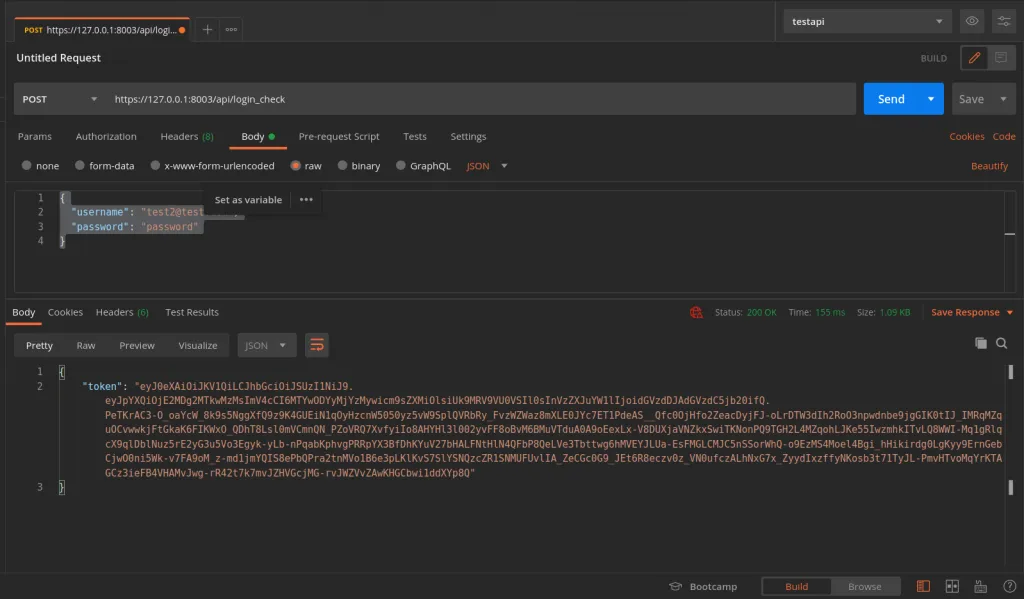Expand the testapi environment selector
This screenshot has height=599, width=1024.
(x=867, y=21)
